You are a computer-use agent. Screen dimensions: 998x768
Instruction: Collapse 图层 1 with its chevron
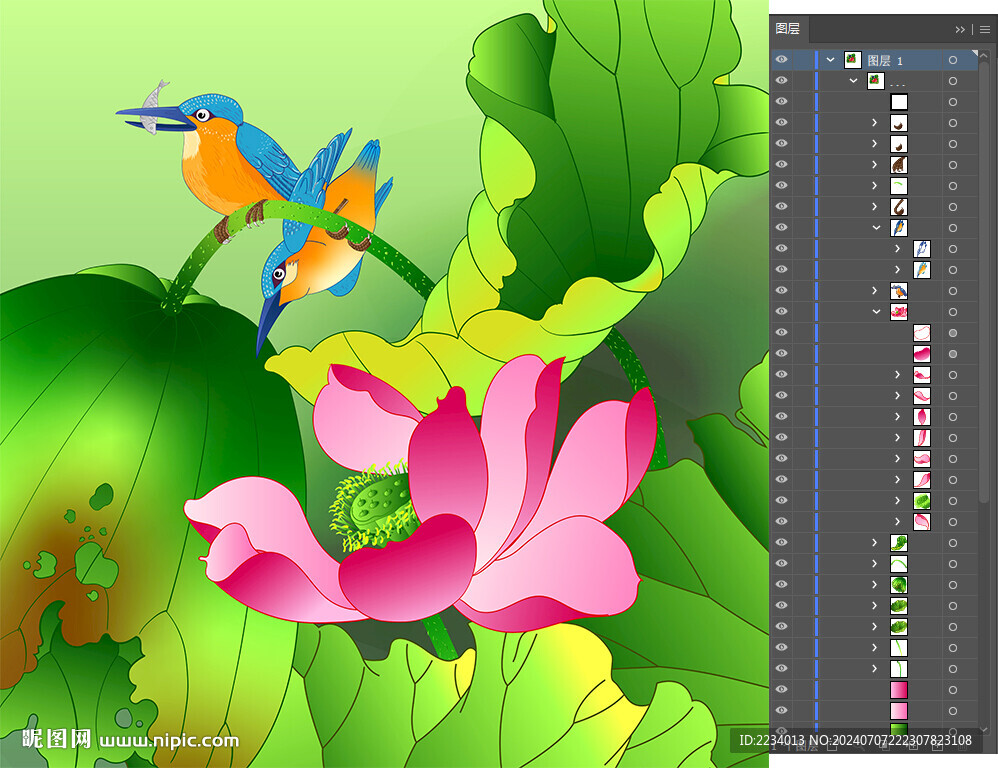831,60
